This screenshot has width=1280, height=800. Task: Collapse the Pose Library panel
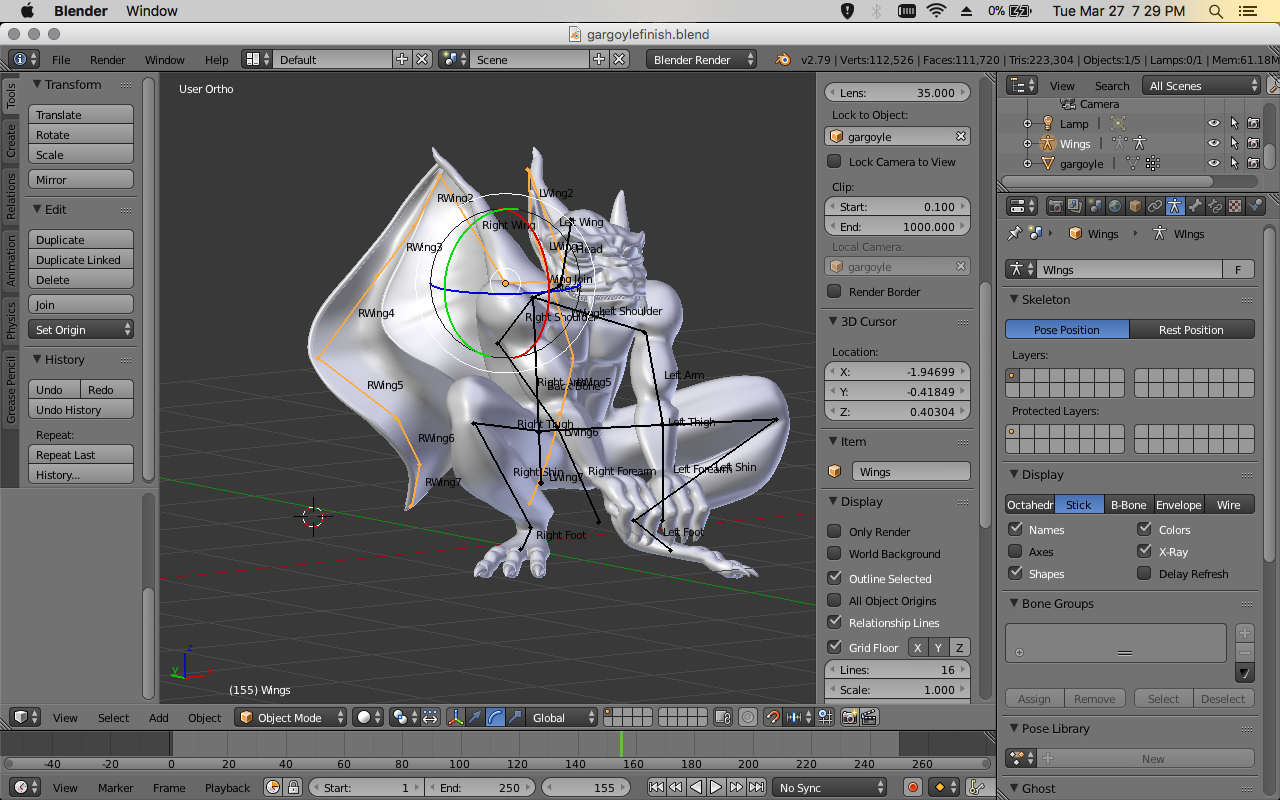pos(1013,728)
